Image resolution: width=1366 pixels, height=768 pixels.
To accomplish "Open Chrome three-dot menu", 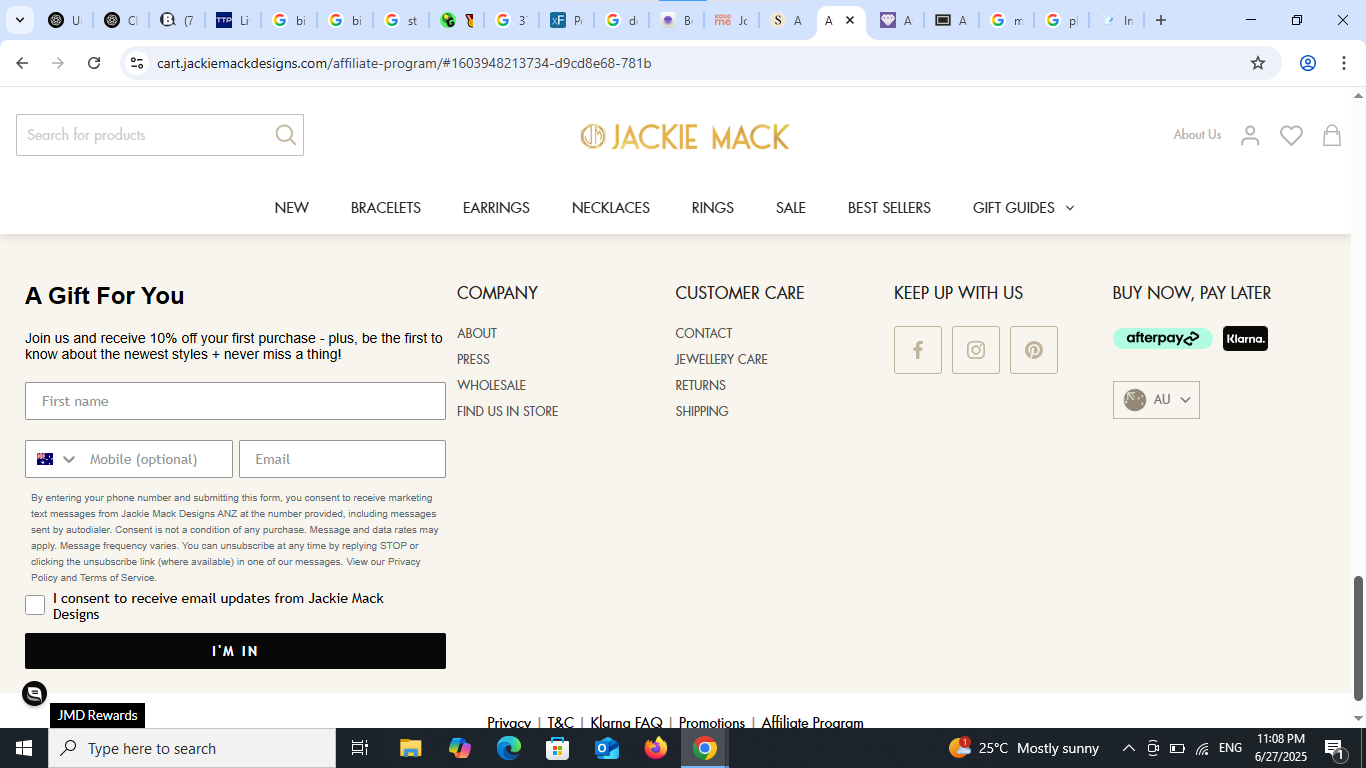I will (1342, 63).
